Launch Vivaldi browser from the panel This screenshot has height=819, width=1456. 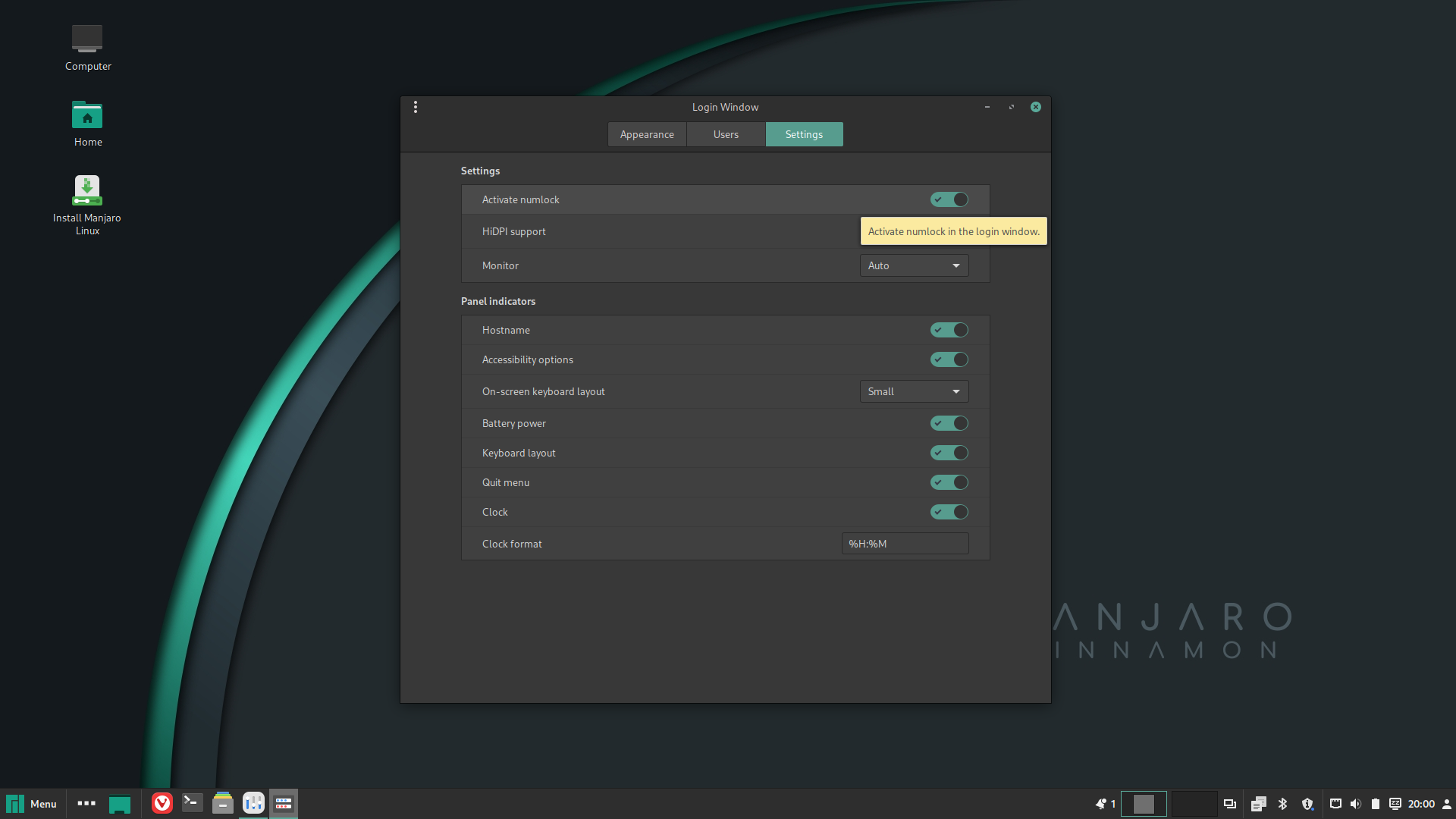[x=162, y=803]
